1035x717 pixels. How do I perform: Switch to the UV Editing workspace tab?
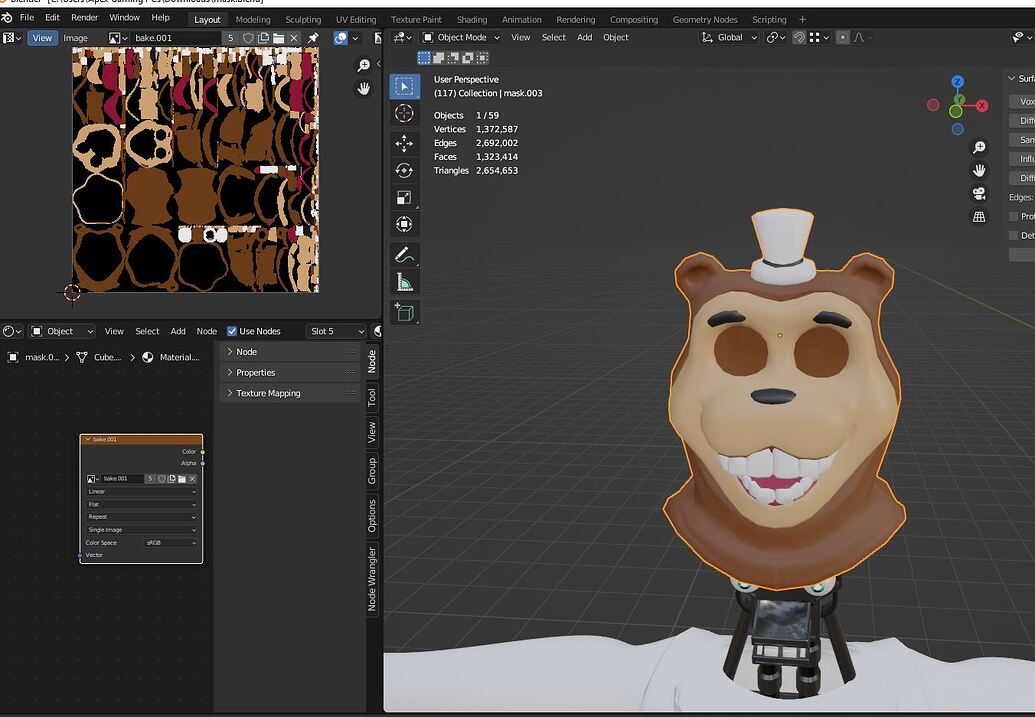point(356,19)
